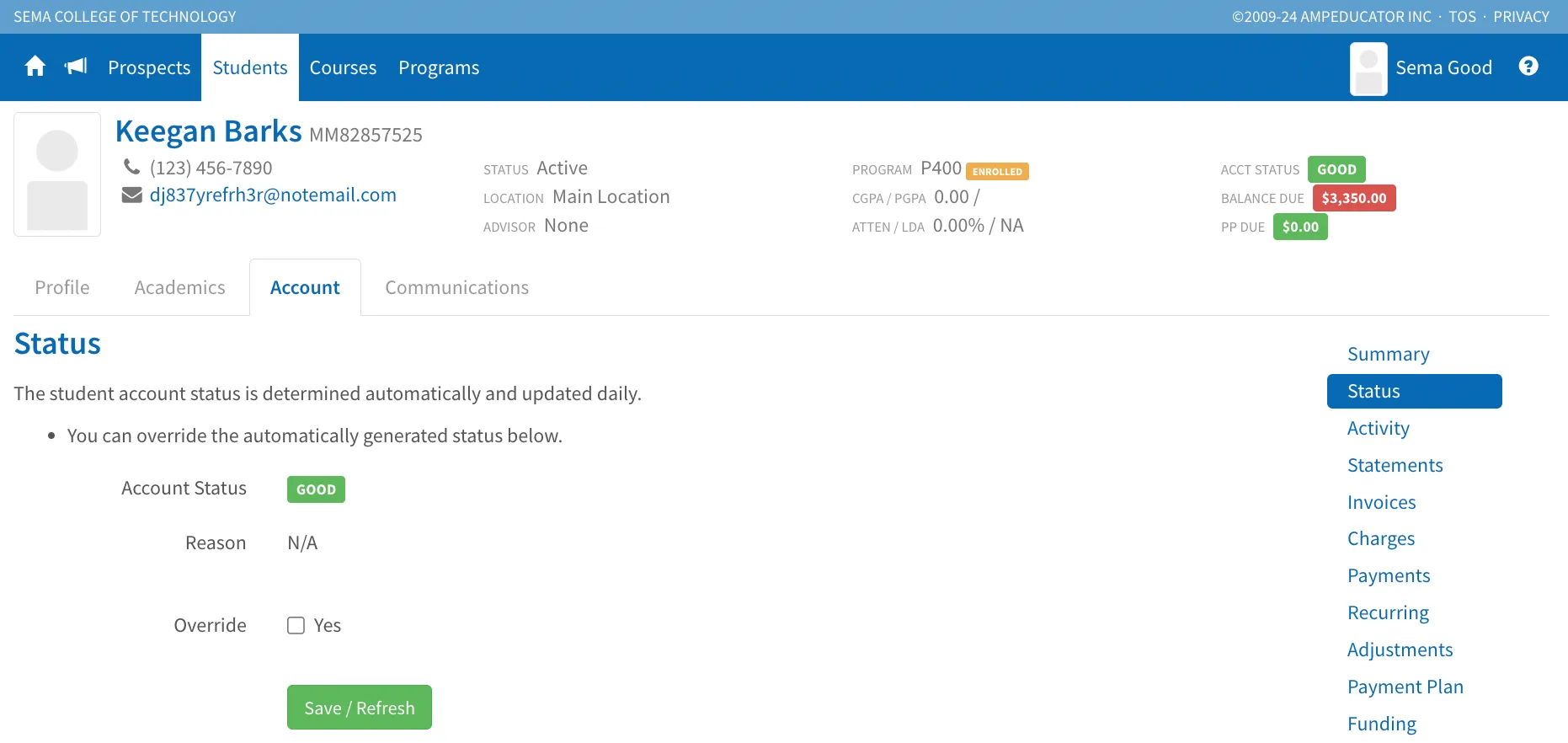Click the $0.00 PP due badge
This screenshot has width=1568, height=743.
(x=1300, y=227)
